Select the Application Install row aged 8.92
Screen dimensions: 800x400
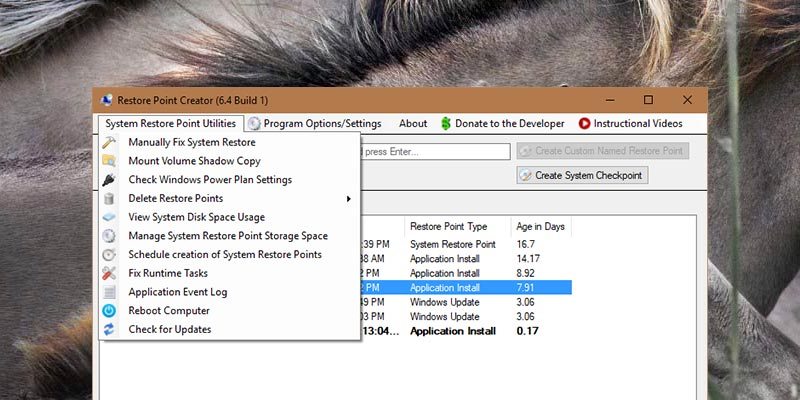point(465,273)
